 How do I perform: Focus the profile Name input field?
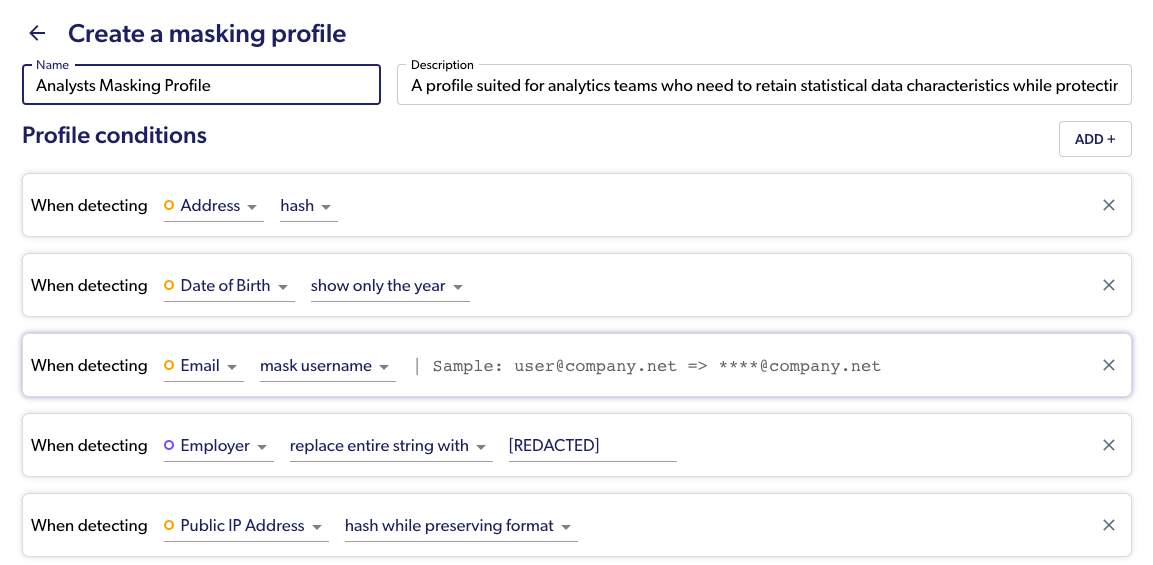(x=201, y=85)
